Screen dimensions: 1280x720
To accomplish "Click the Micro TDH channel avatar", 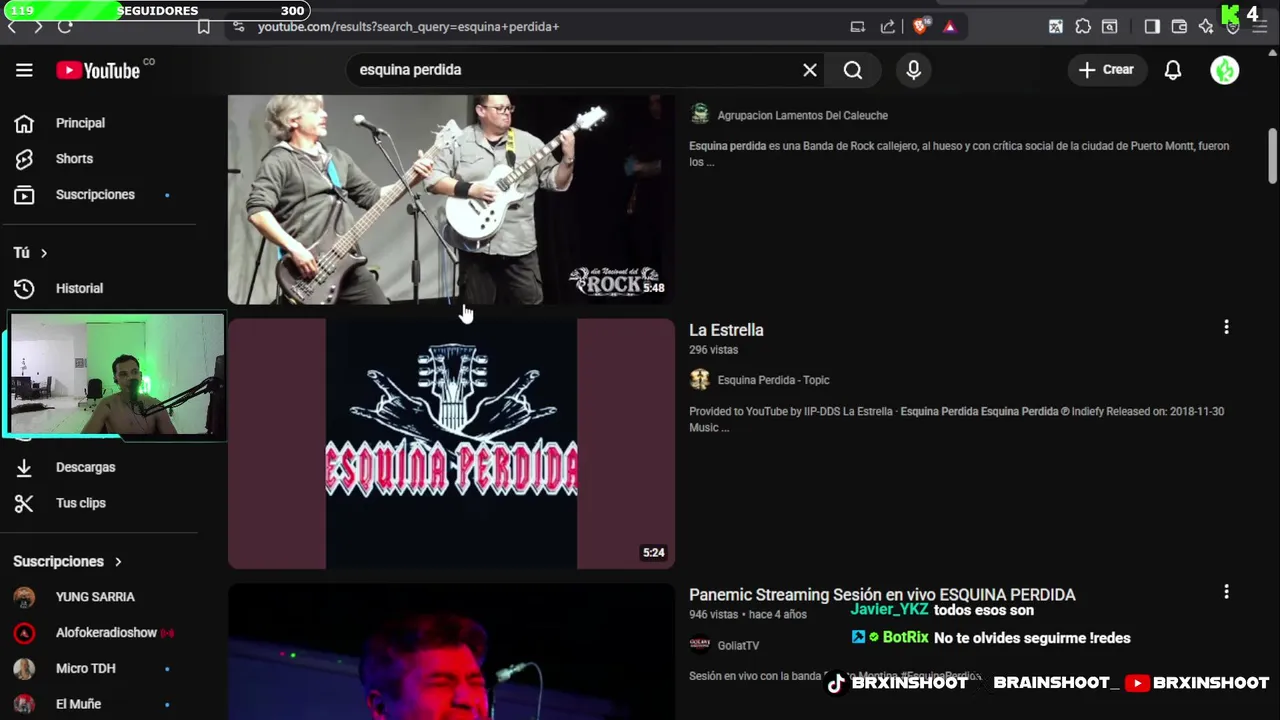I will click(24, 668).
